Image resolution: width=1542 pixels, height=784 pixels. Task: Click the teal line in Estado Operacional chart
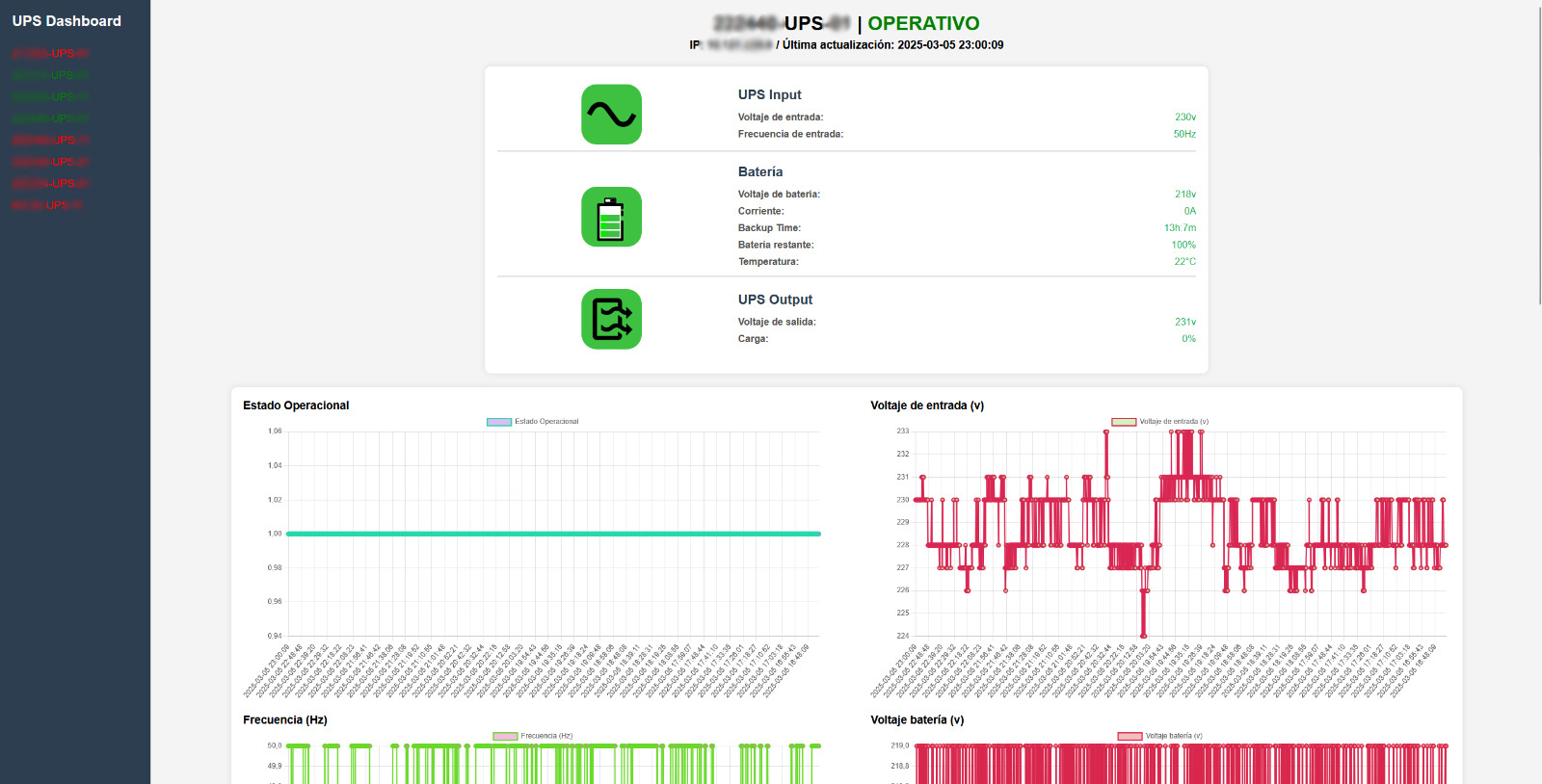pyautogui.click(x=553, y=534)
